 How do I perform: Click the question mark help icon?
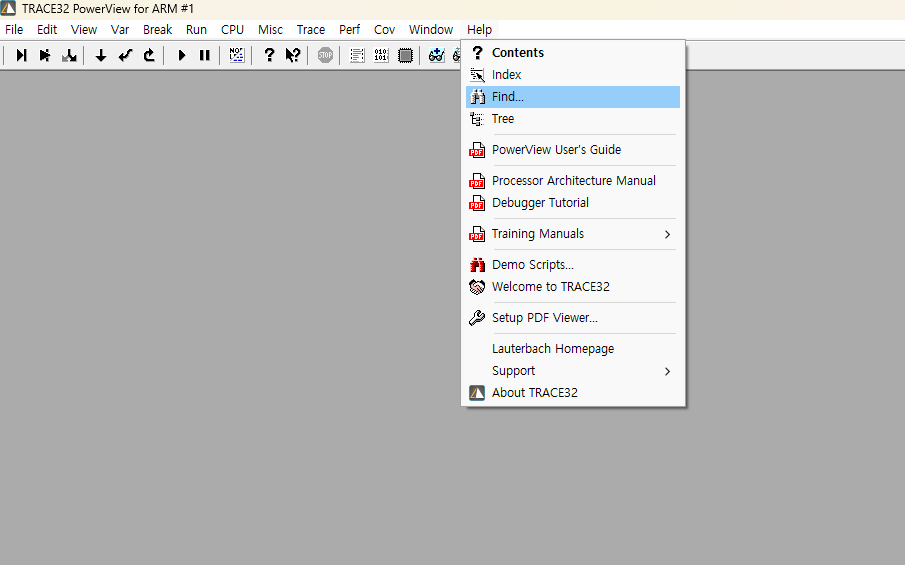(x=268, y=56)
